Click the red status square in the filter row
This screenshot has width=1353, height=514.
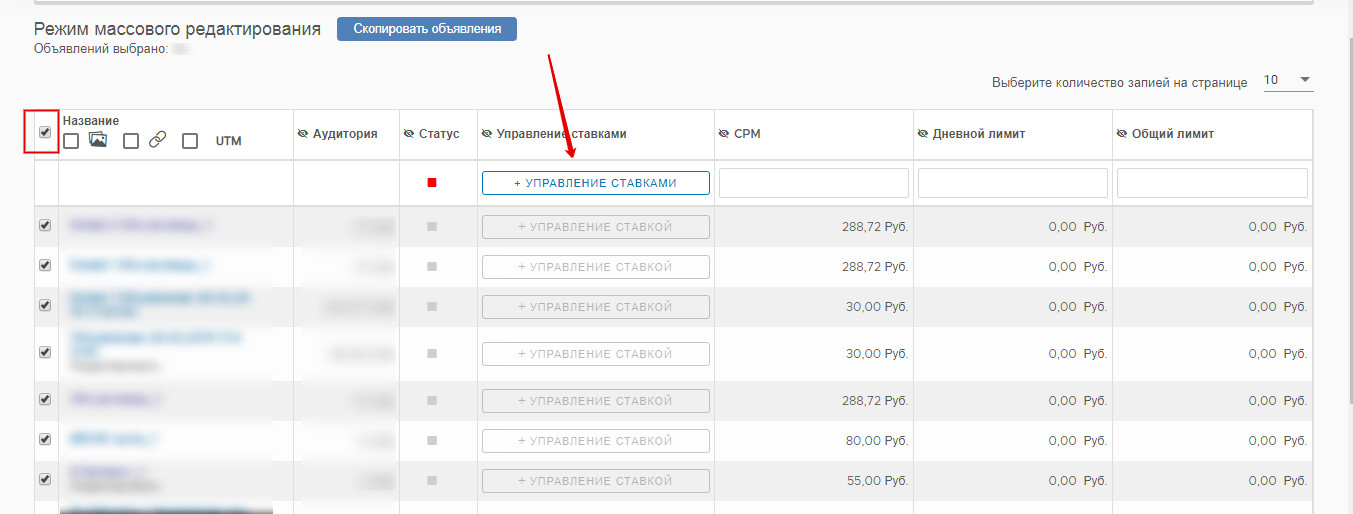tap(432, 182)
